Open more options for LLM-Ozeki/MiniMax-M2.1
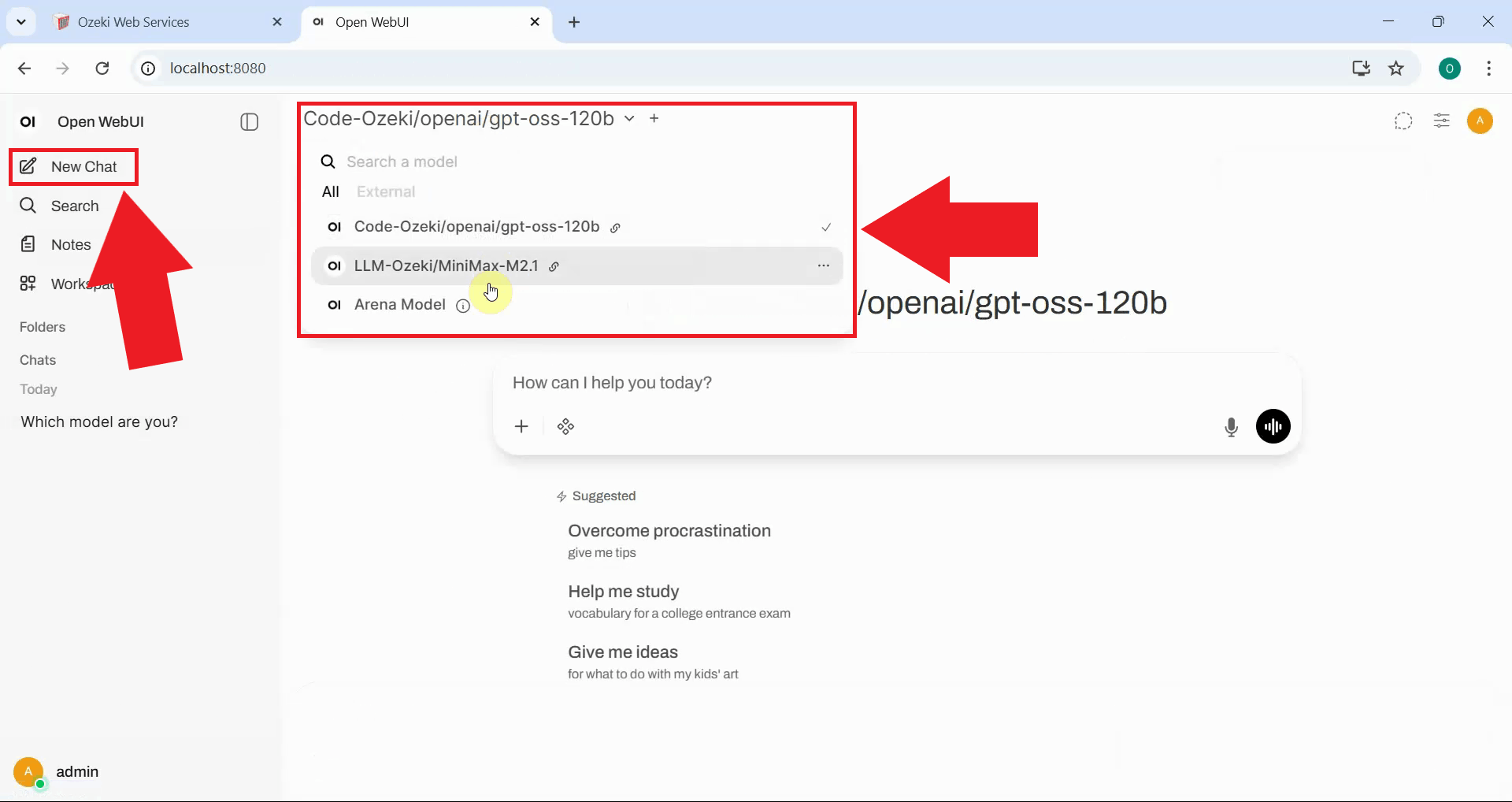The height and width of the screenshot is (802, 1512). point(823,266)
